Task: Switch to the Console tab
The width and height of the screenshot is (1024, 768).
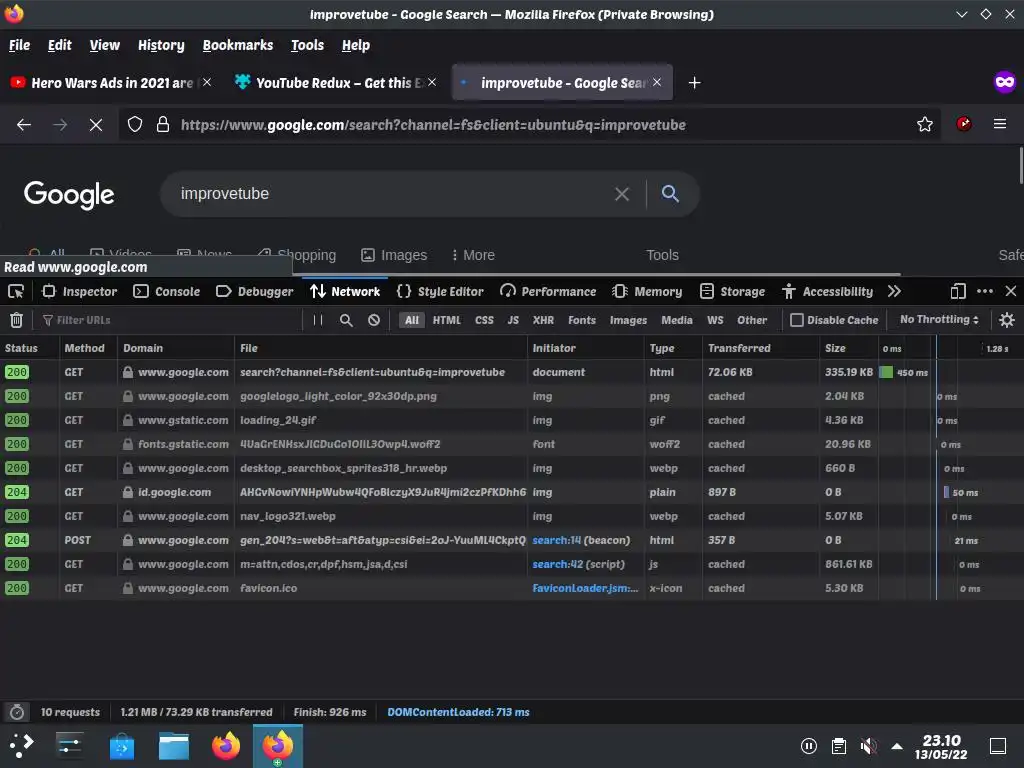Action: click(167, 291)
